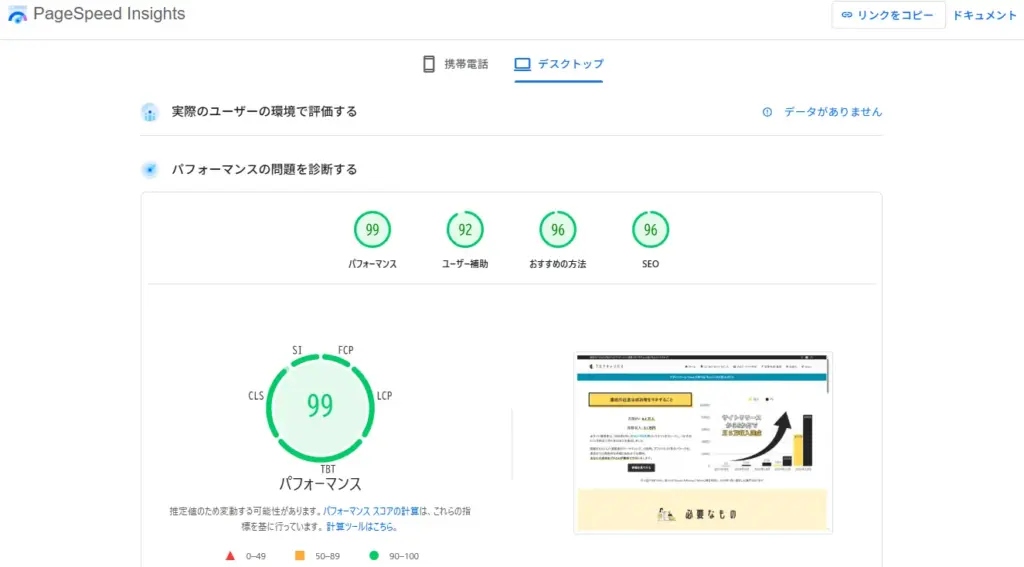Click the SI metric label on gauge

297,350
